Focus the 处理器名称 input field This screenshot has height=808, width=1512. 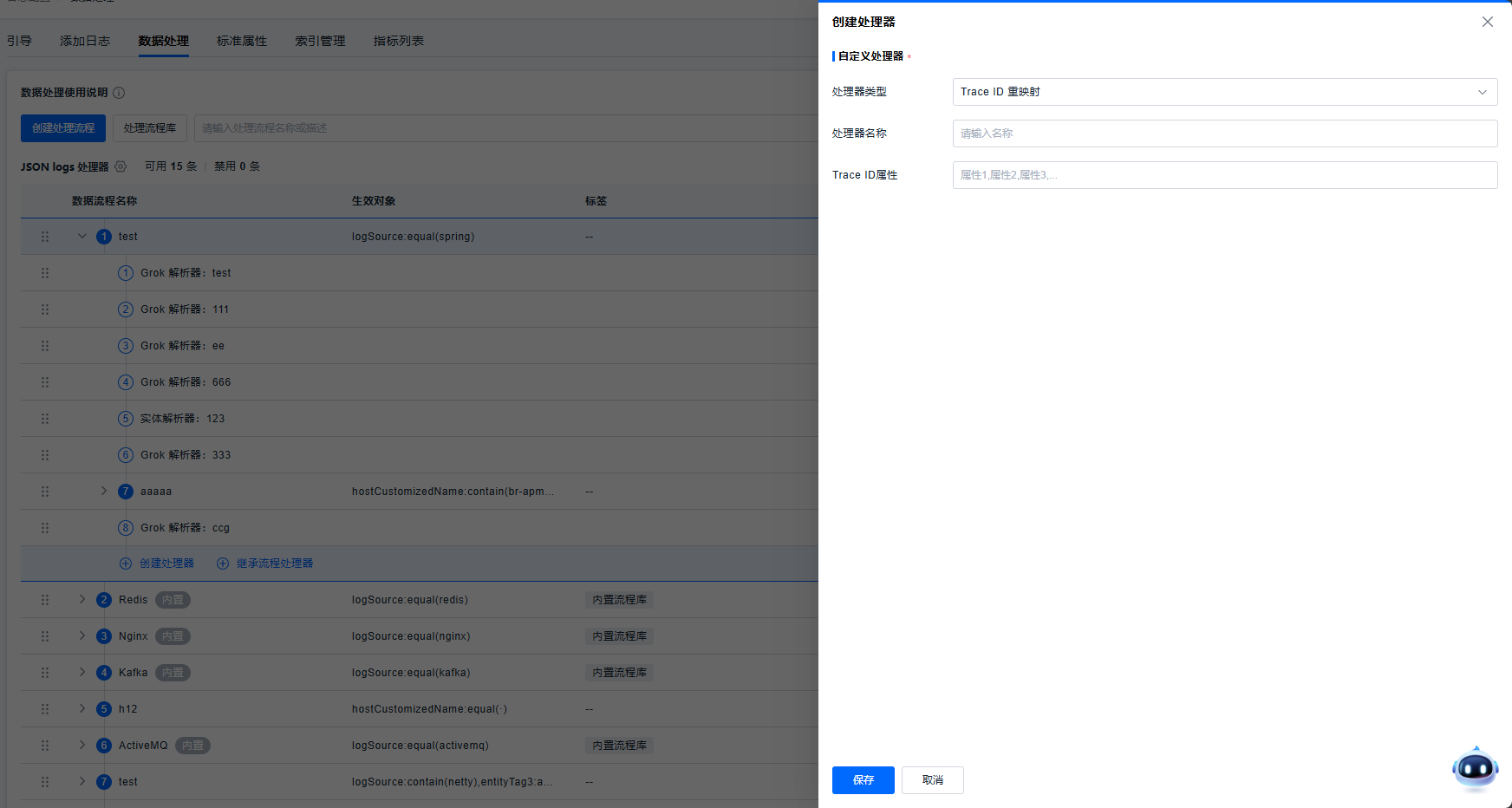click(x=1224, y=134)
